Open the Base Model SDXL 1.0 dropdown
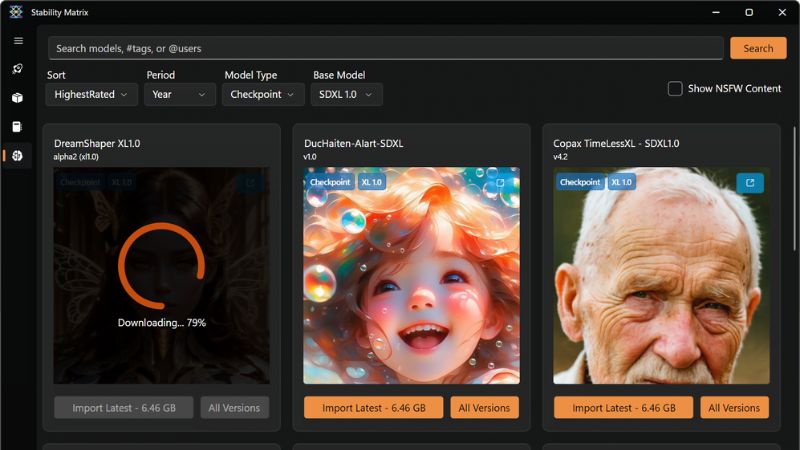Image resolution: width=800 pixels, height=450 pixels. pos(346,94)
